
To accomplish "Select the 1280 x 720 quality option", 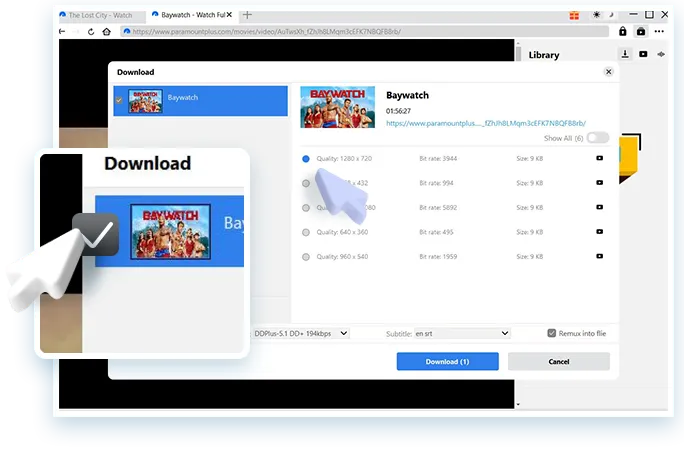I will click(306, 159).
